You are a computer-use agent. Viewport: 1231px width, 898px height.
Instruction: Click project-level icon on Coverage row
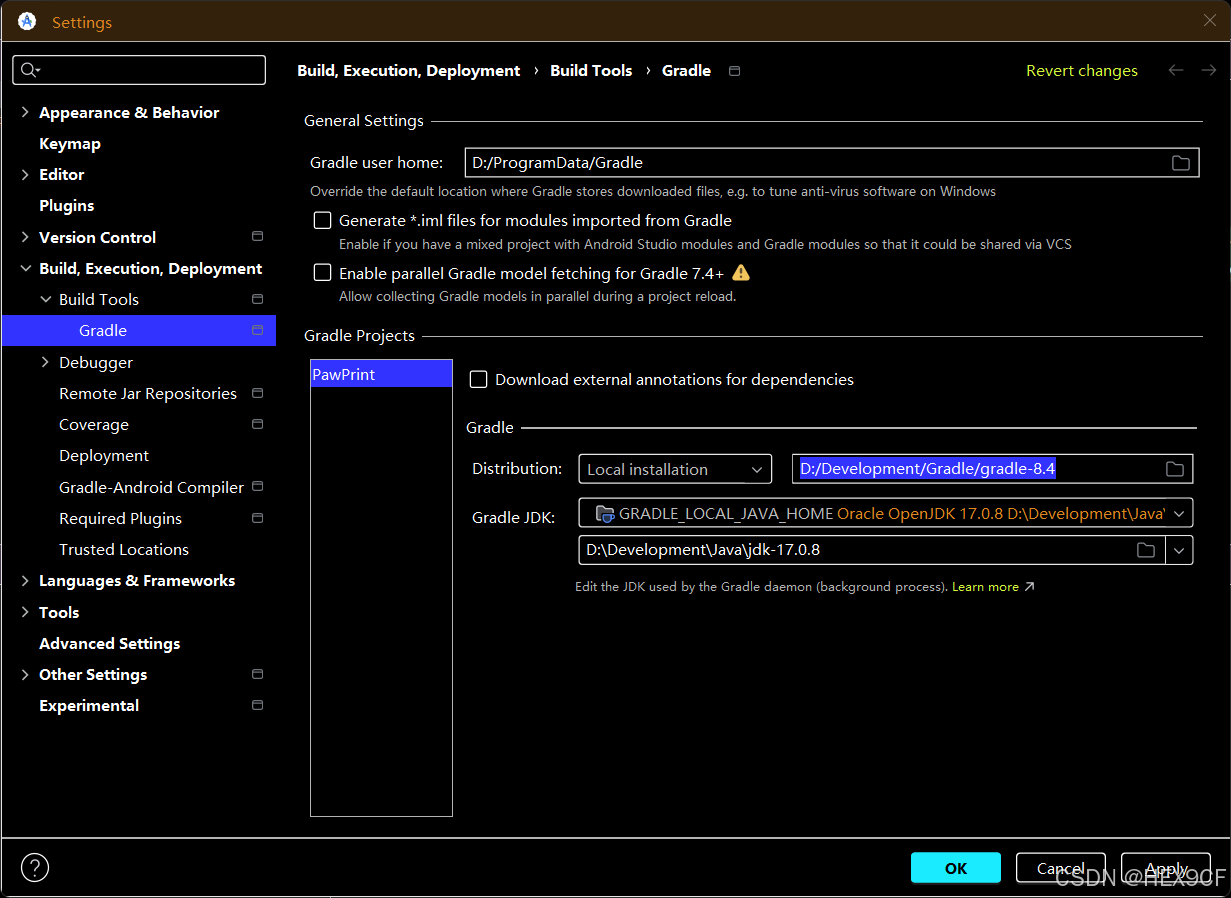pyautogui.click(x=257, y=424)
